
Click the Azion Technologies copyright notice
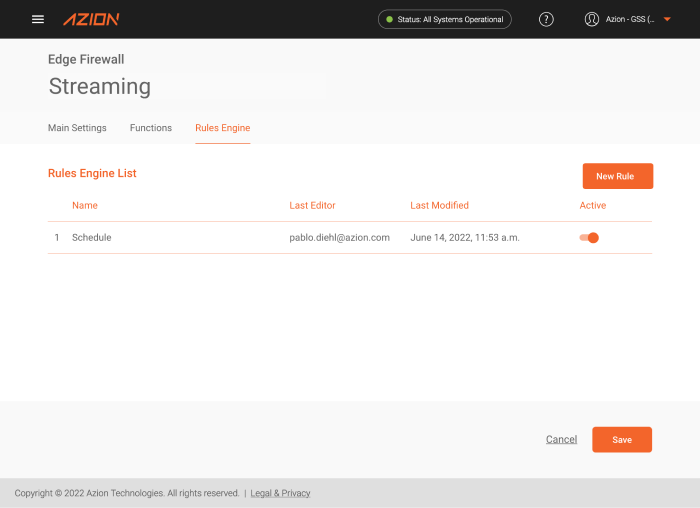point(127,493)
